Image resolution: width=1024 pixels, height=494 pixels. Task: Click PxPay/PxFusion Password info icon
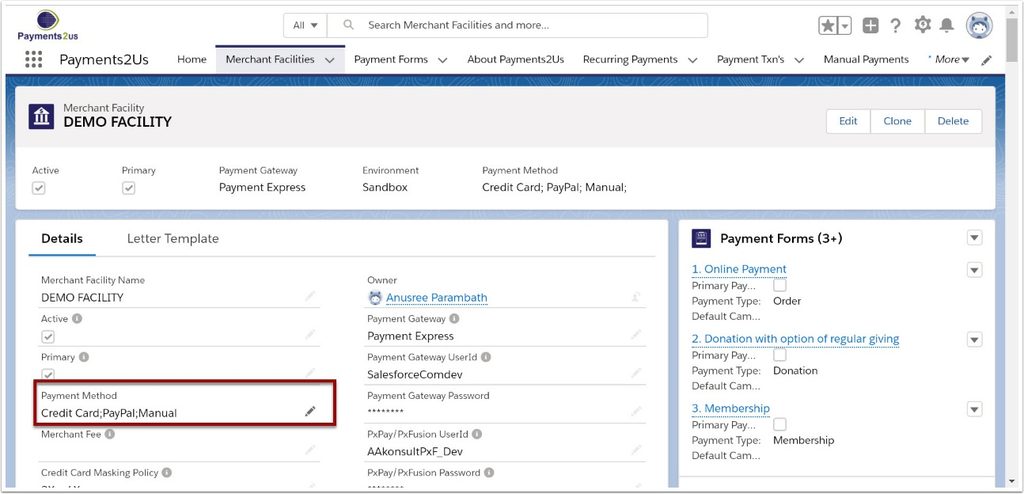[x=488, y=472]
